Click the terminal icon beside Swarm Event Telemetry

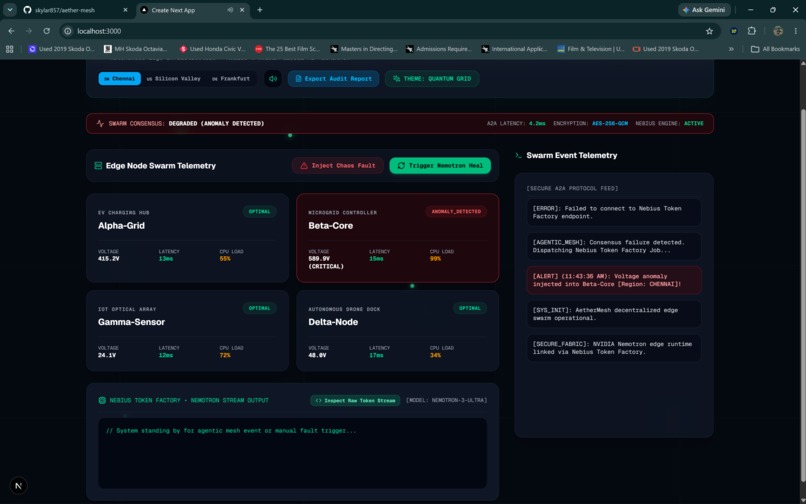click(x=518, y=155)
